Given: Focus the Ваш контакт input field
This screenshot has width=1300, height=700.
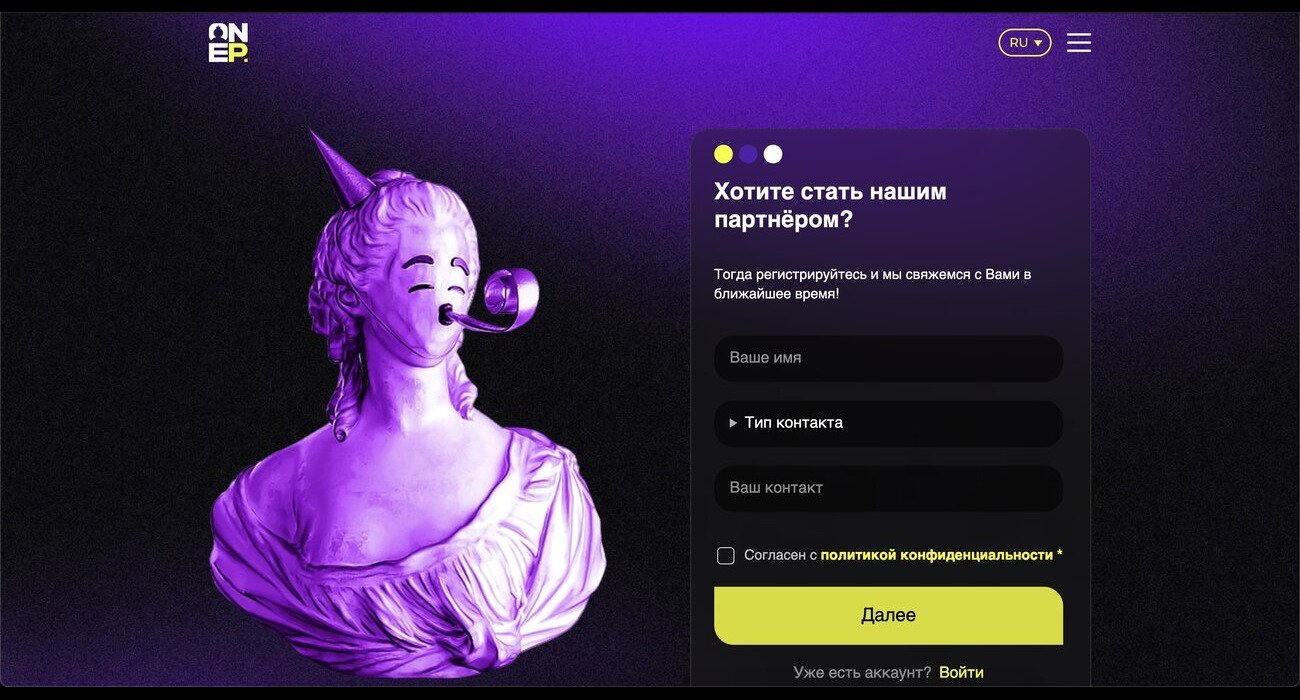Looking at the screenshot, I should tap(888, 488).
